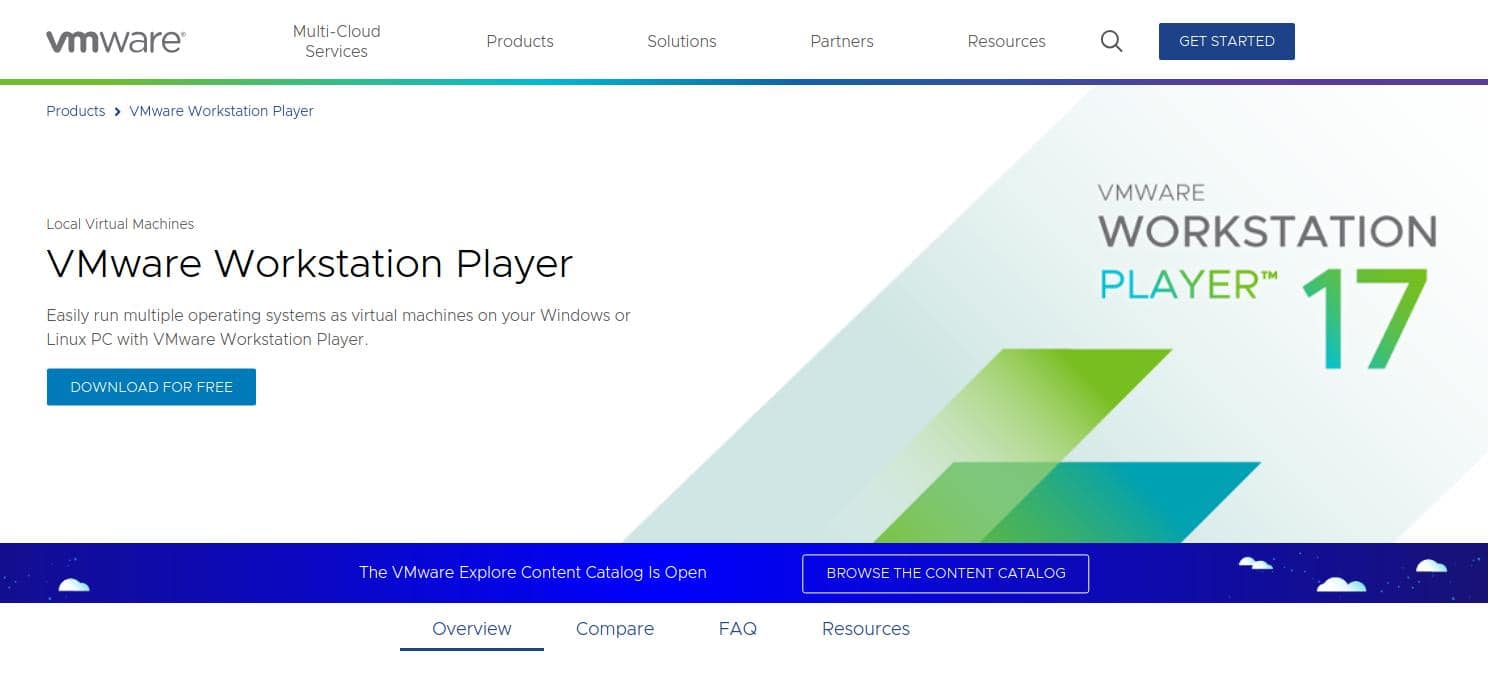The height and width of the screenshot is (674, 1488).
Task: Switch to the Compare tab
Action: [x=615, y=628]
